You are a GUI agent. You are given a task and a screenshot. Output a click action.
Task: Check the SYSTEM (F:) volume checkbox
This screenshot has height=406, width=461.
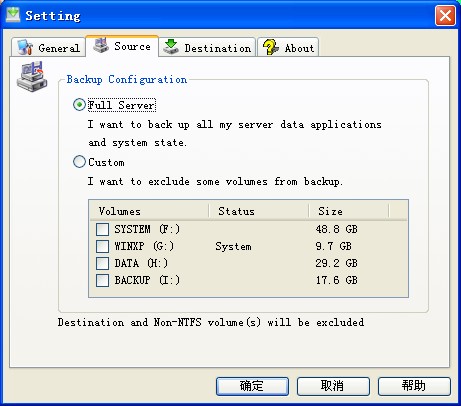coord(102,229)
